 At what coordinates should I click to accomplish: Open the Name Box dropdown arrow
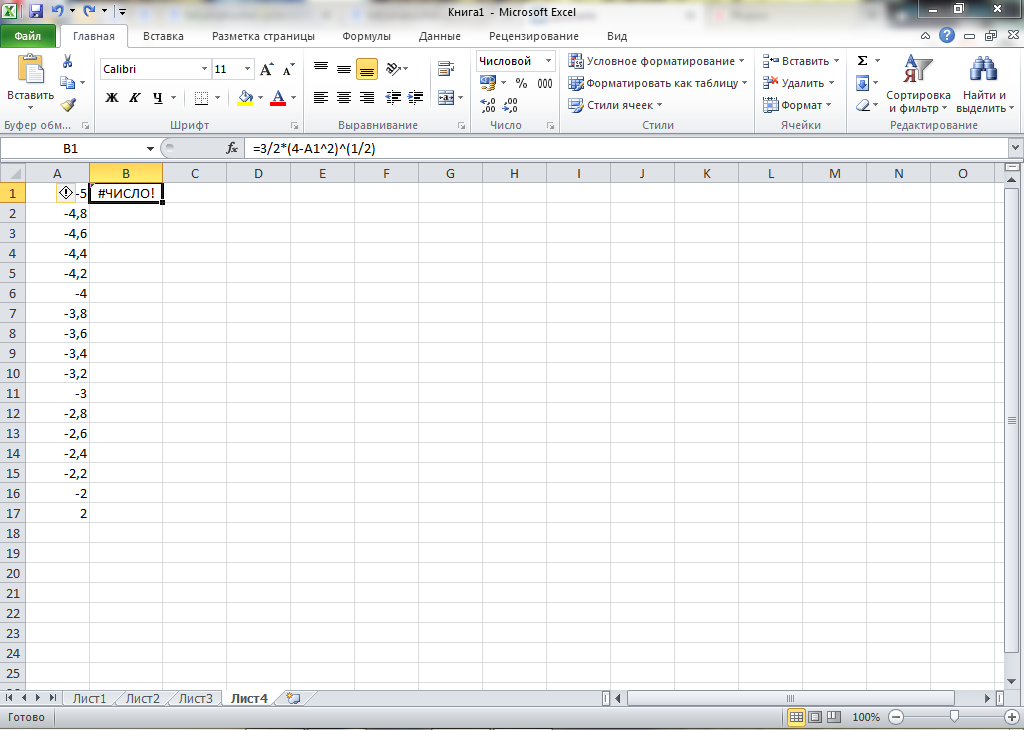click(x=150, y=149)
